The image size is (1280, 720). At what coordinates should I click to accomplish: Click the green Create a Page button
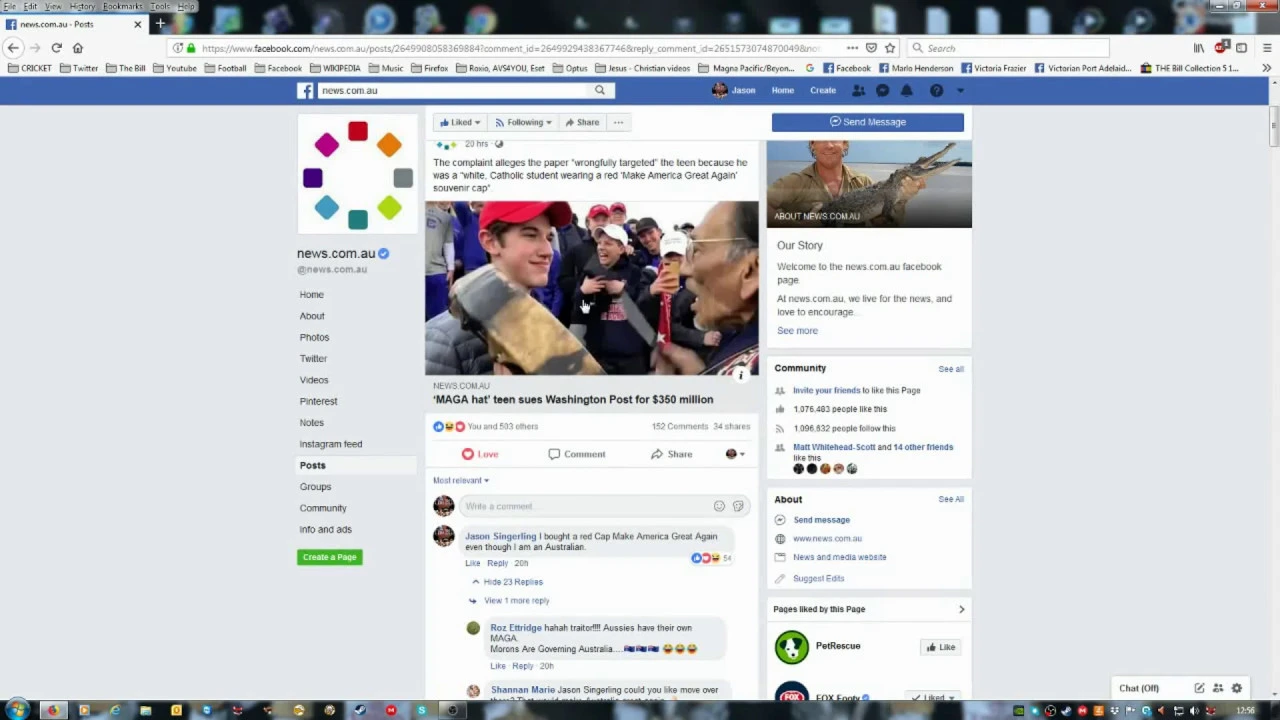(329, 557)
